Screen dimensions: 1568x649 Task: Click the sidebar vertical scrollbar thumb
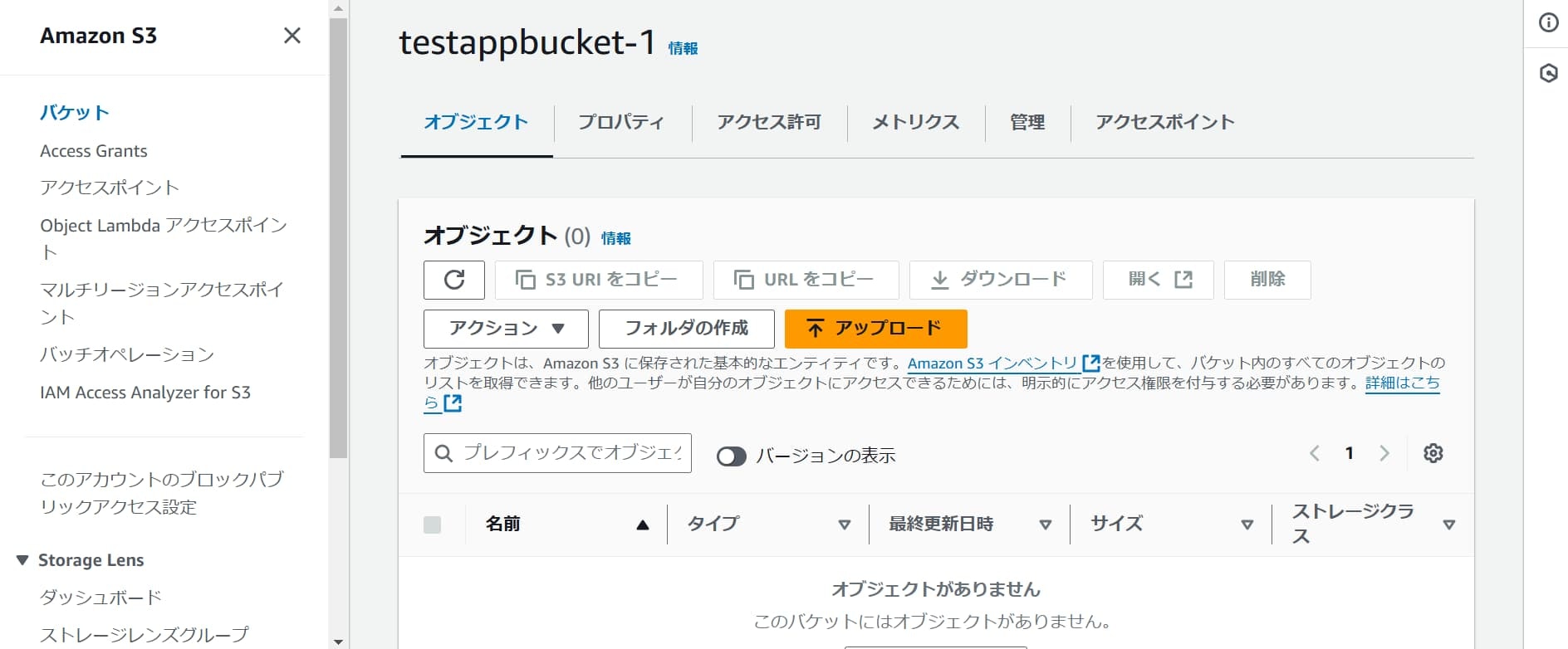[338, 238]
